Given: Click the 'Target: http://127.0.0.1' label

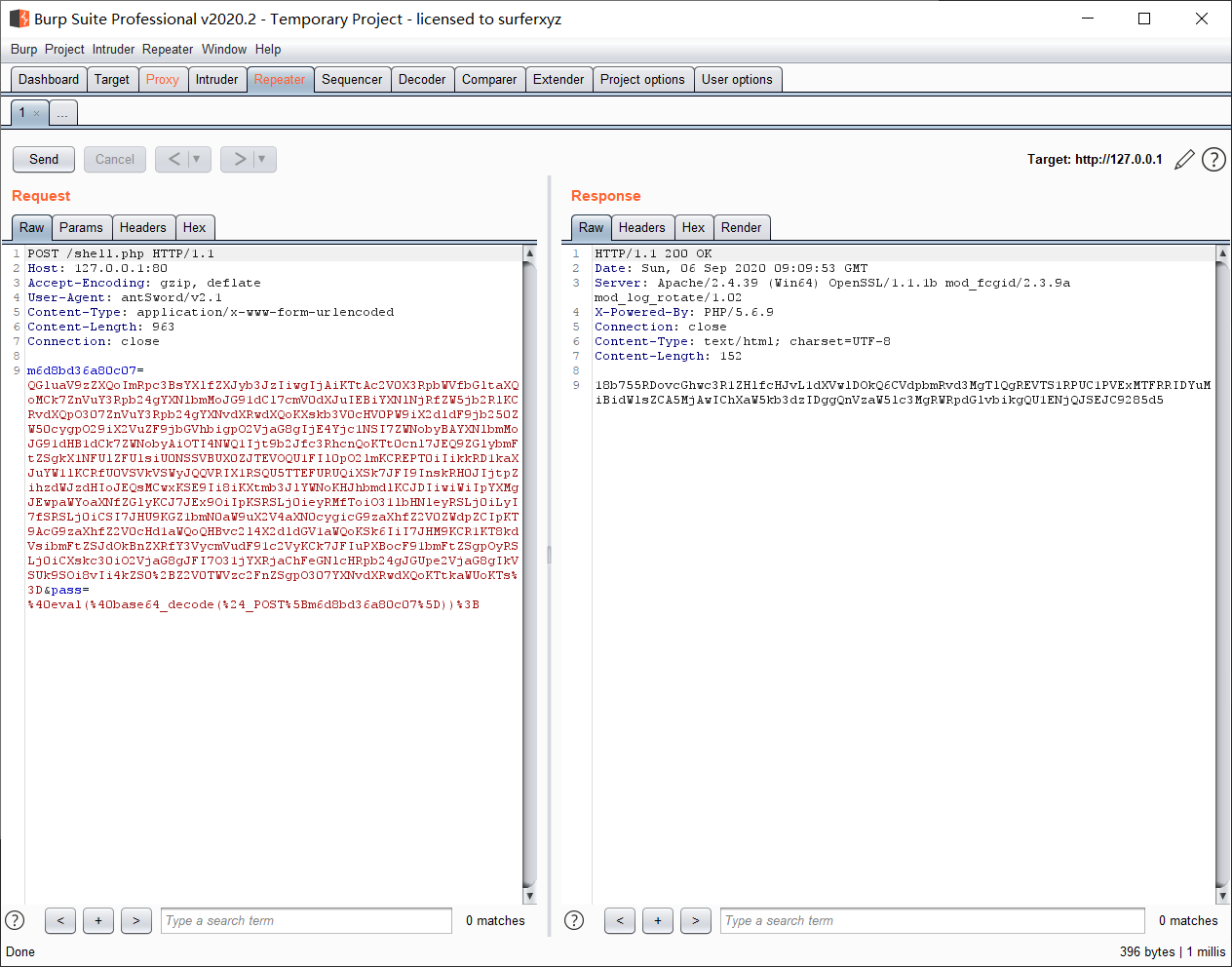Looking at the screenshot, I should click(x=1095, y=159).
